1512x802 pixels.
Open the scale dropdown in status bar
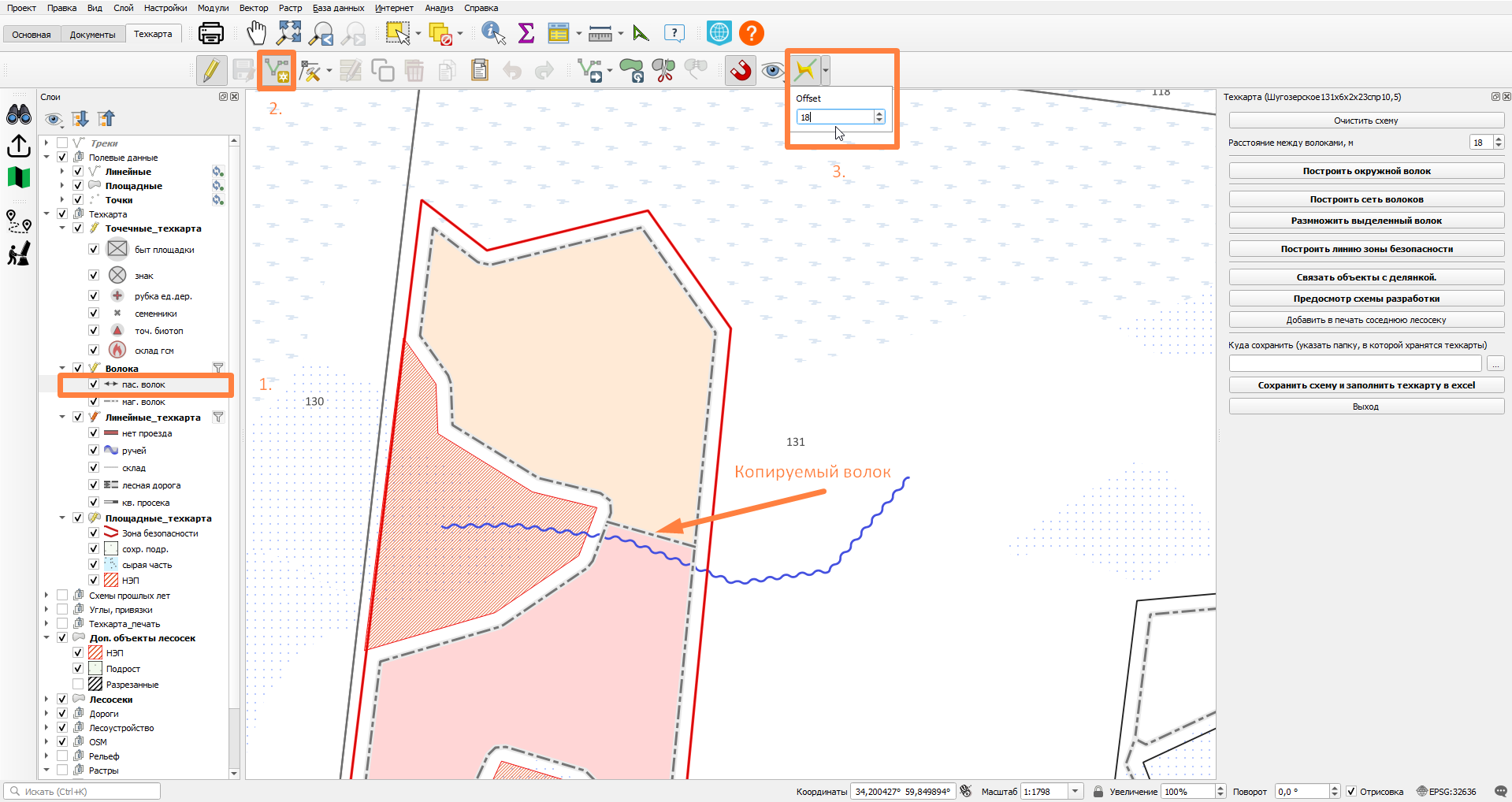pyautogui.click(x=1075, y=792)
